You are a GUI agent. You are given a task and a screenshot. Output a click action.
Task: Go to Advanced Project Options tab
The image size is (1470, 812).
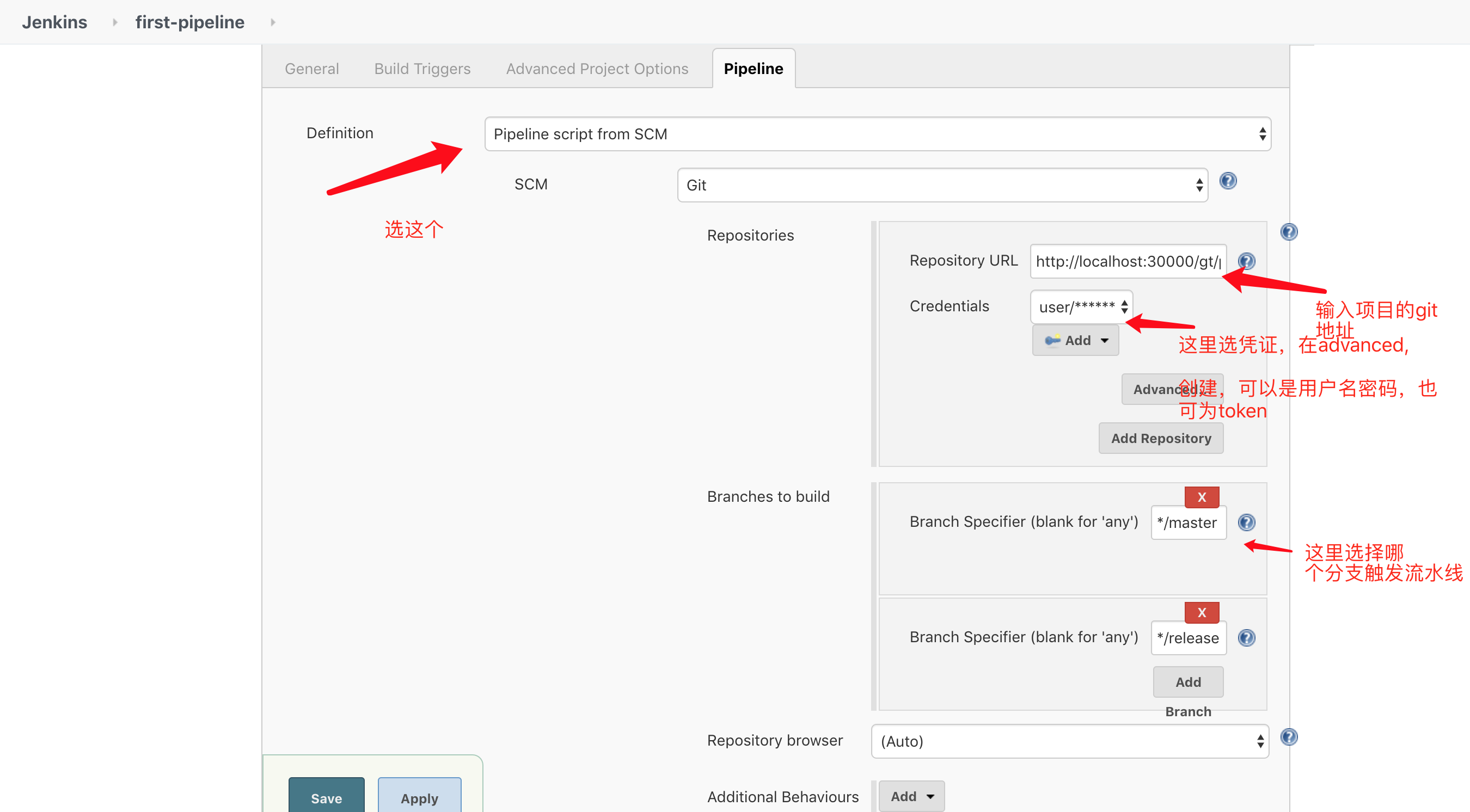[597, 69]
